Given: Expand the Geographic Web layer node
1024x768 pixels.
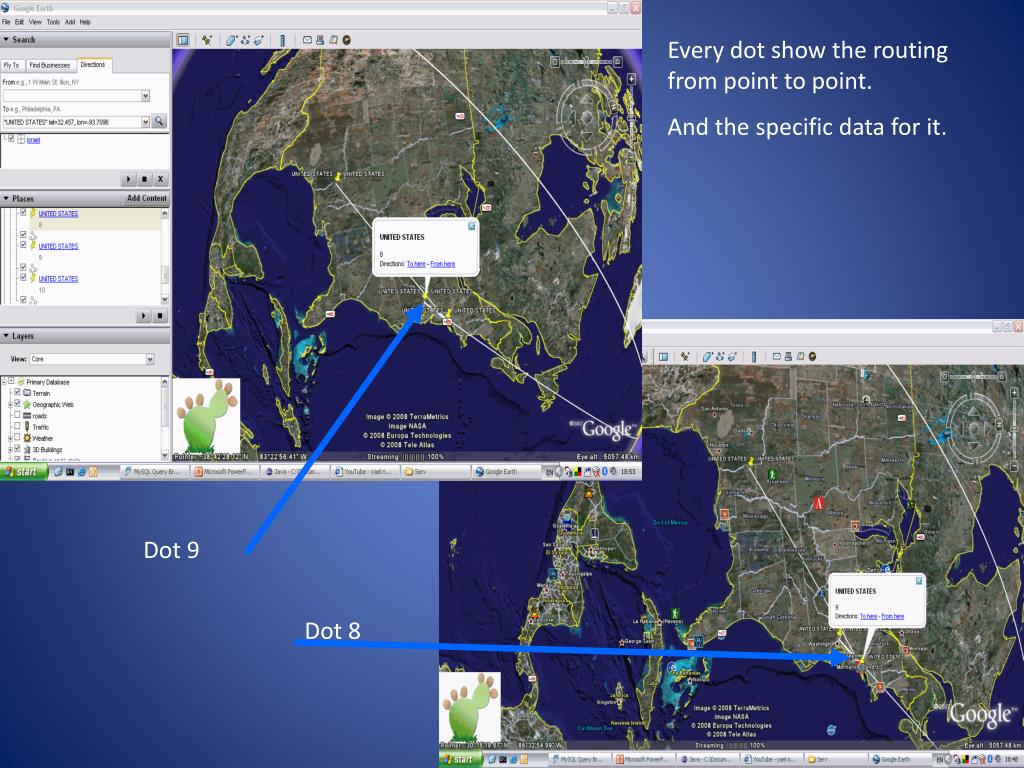Looking at the screenshot, I should click(10, 404).
